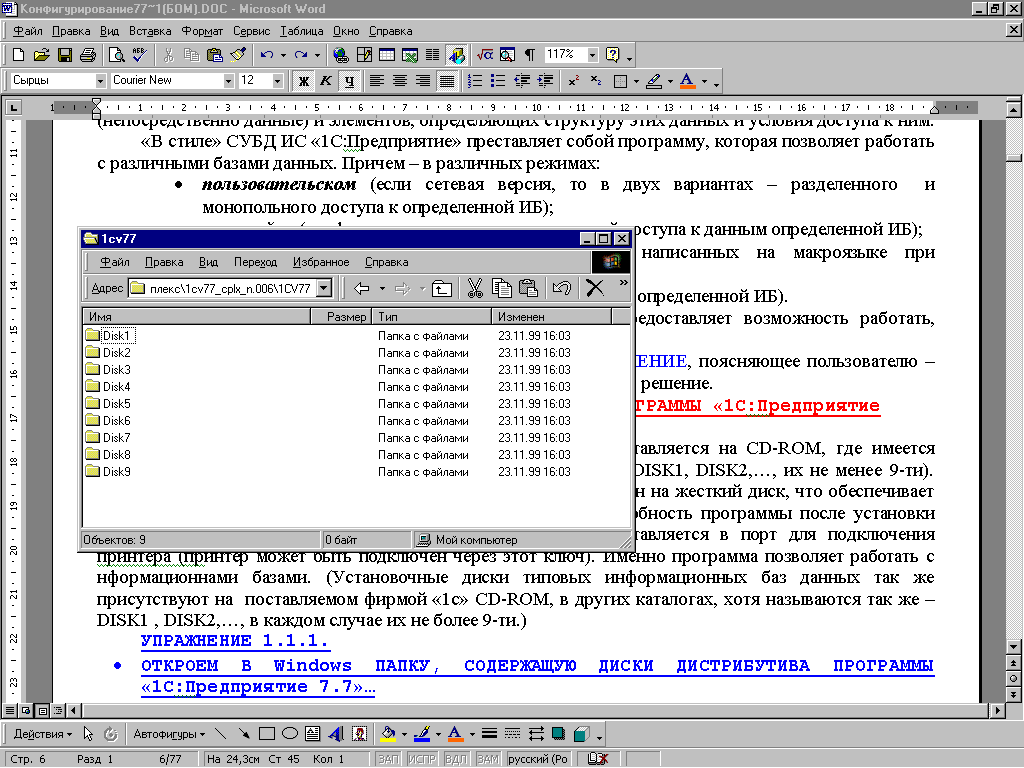The width and height of the screenshot is (1024, 768).
Task: Toggle ИСПР track changes in status bar
Action: 422,759
